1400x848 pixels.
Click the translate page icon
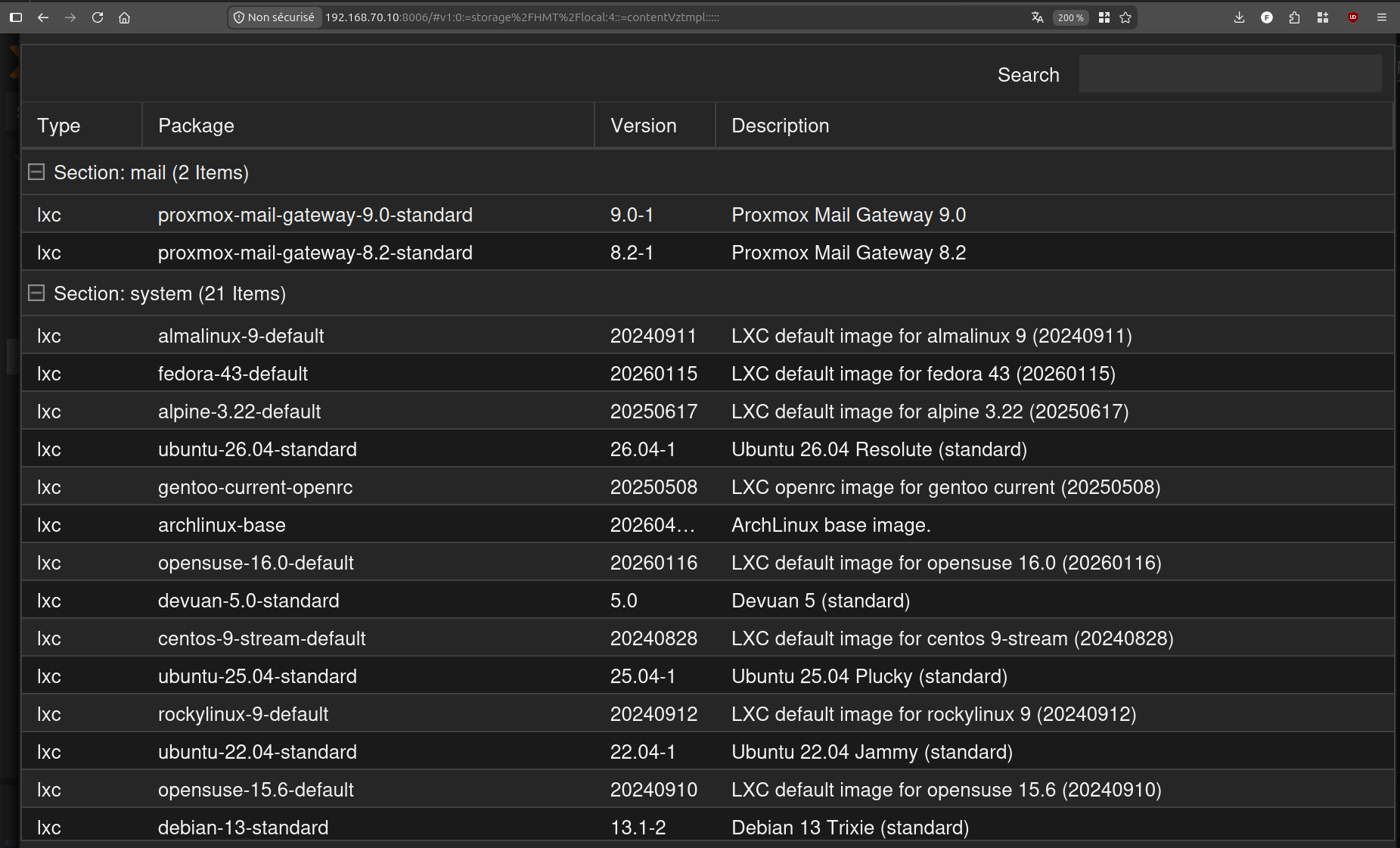coord(1038,17)
